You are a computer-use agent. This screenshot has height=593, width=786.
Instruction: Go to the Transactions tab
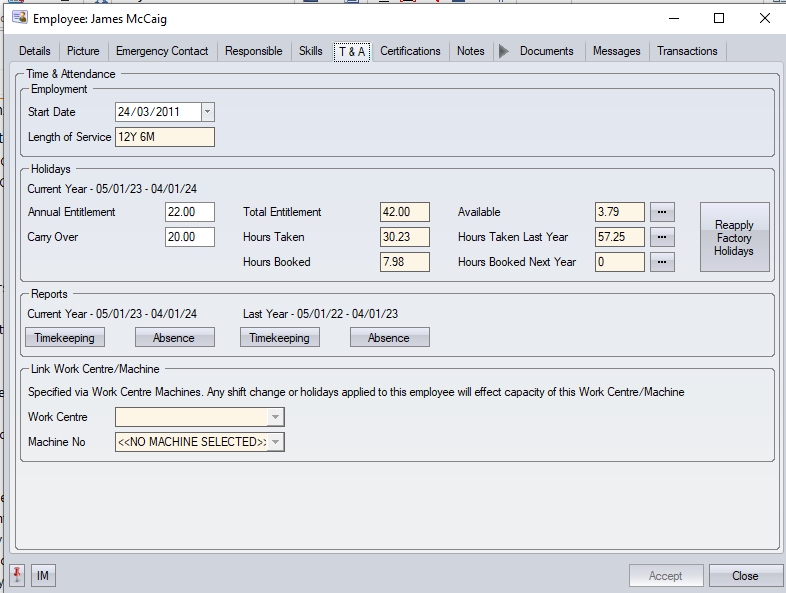(687, 51)
